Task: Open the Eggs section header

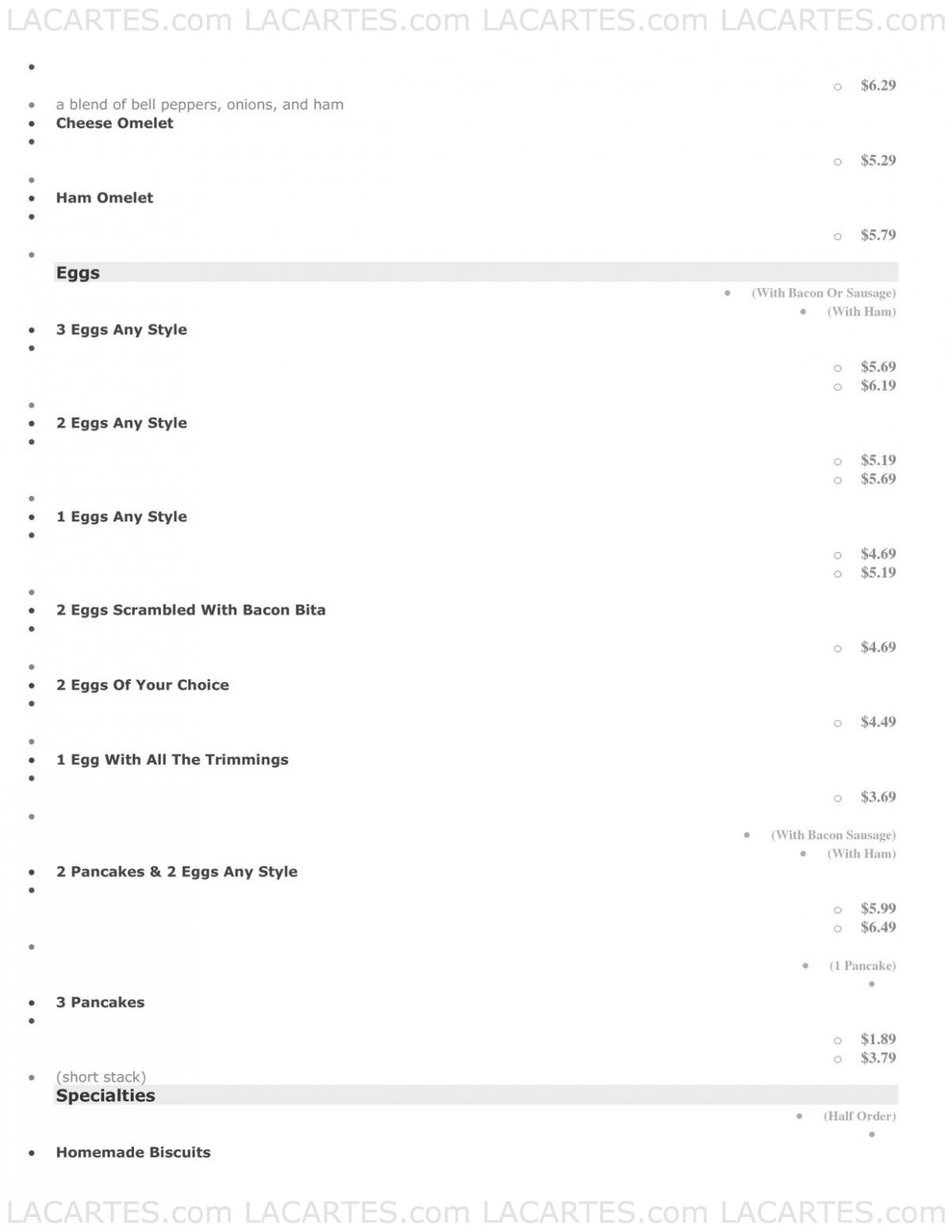Action: click(476, 272)
